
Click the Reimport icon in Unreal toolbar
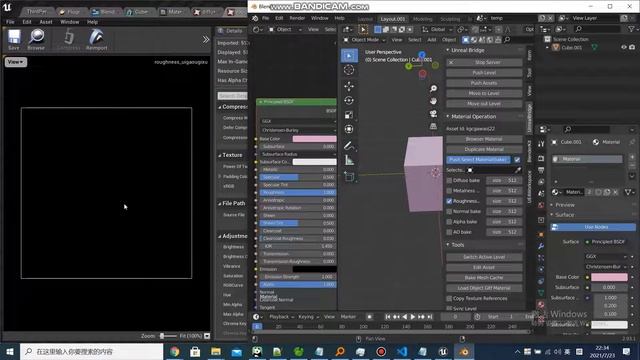[96, 40]
